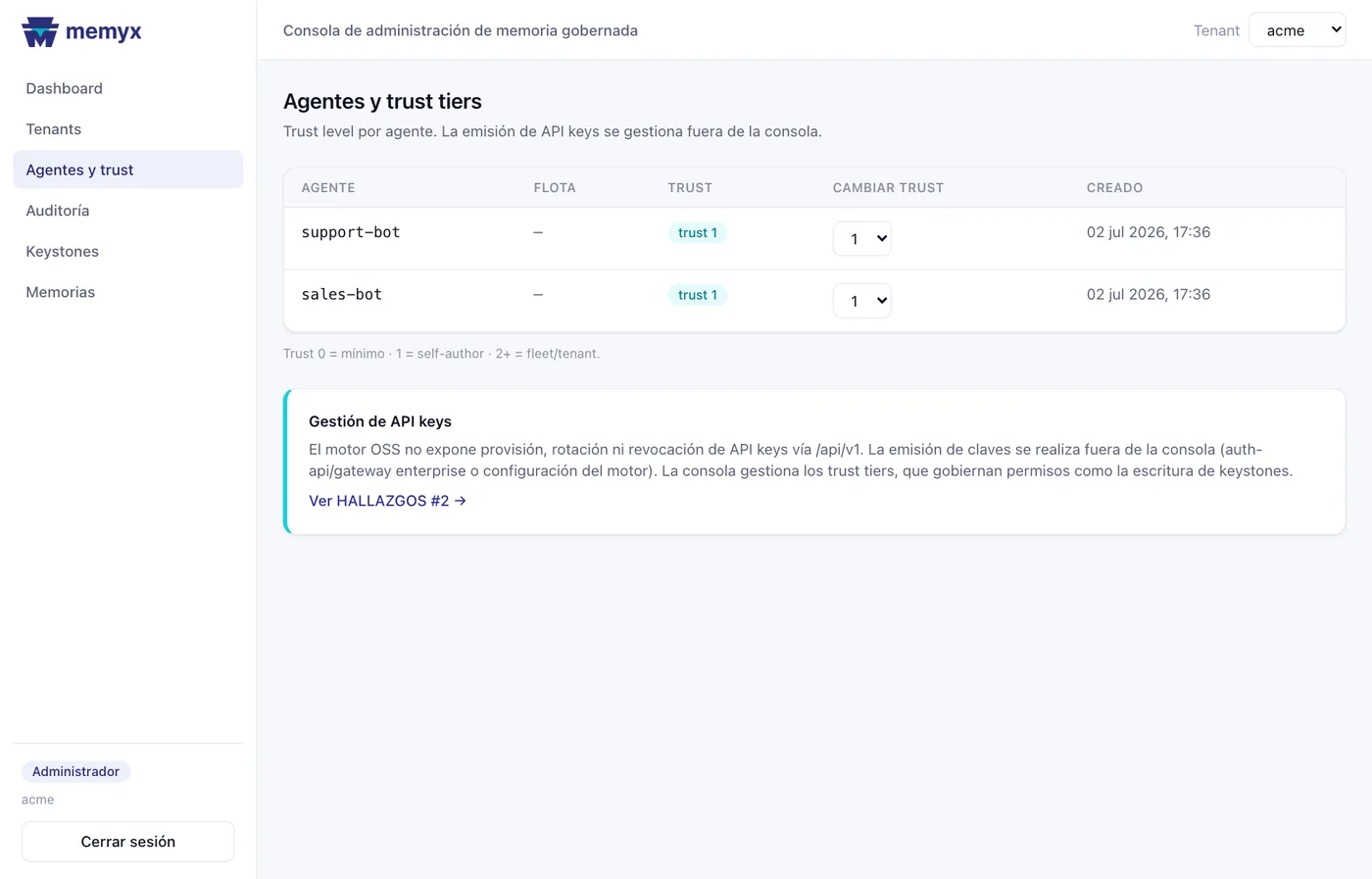This screenshot has width=1372, height=879.
Task: Click support-bot creation date cell
Action: (x=1149, y=232)
